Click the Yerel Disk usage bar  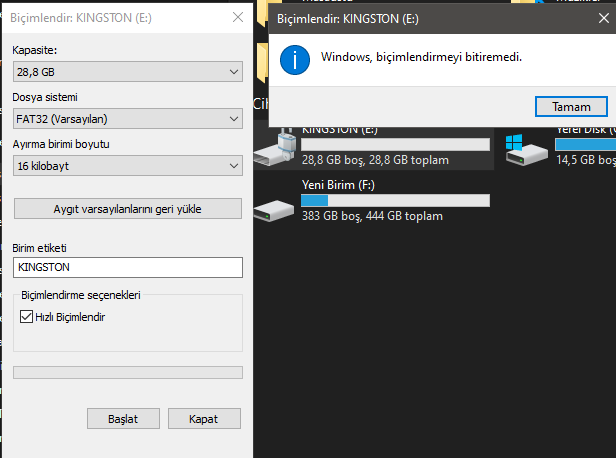pyautogui.click(x=585, y=144)
